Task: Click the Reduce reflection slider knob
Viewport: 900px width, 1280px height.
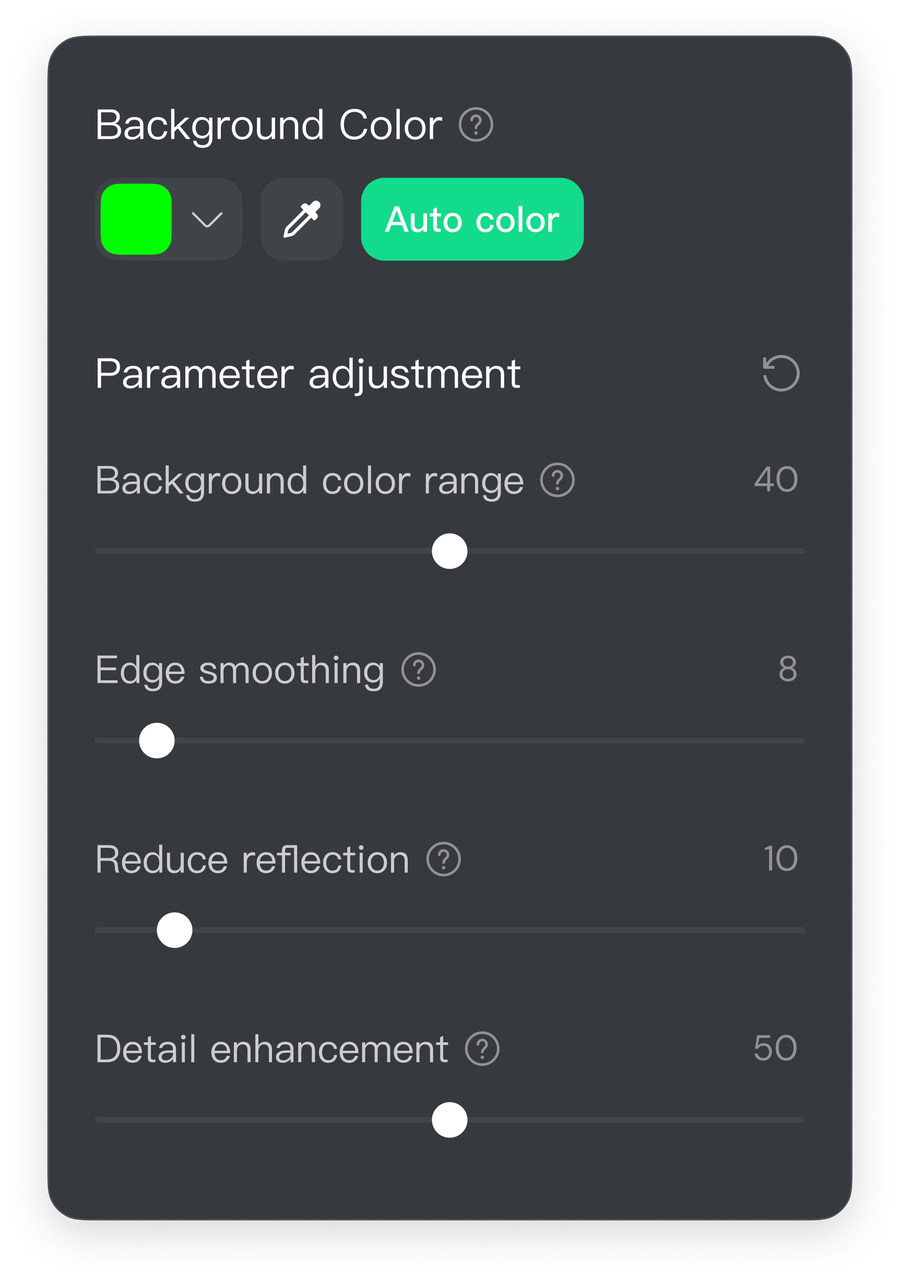Action: pos(175,930)
